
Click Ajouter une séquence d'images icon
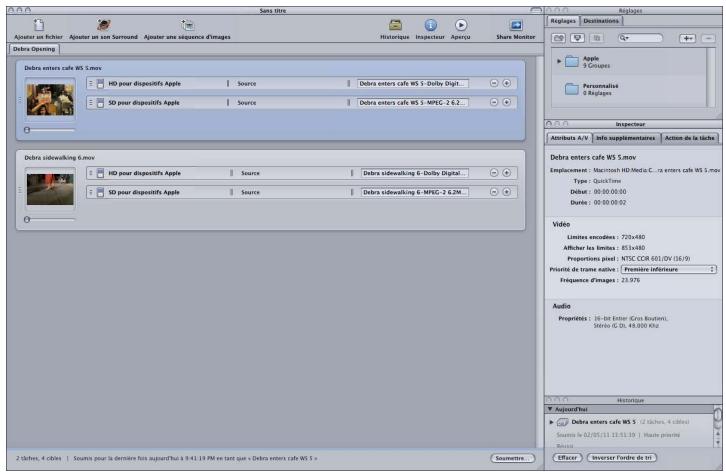coord(187,24)
